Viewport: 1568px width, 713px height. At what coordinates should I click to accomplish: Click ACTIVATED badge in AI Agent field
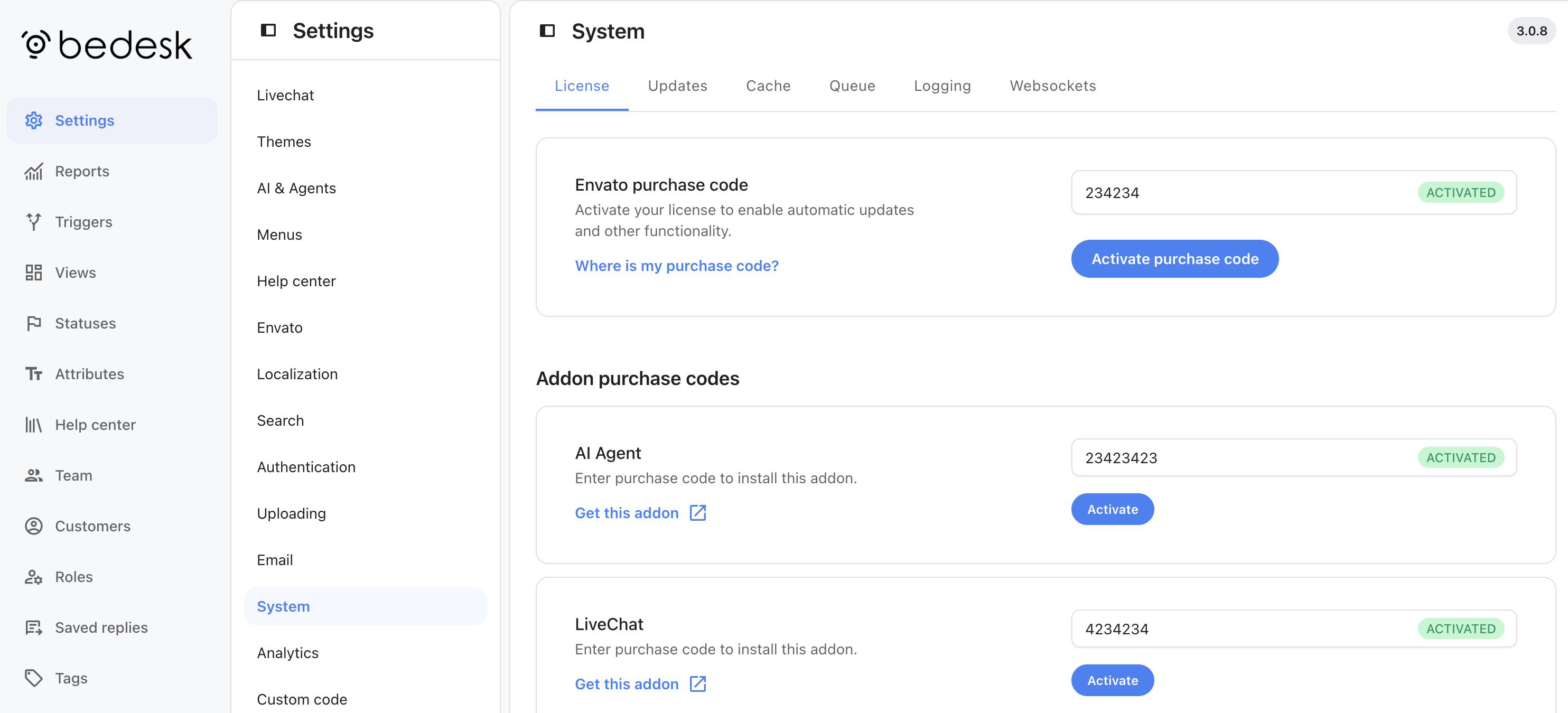[x=1461, y=457]
